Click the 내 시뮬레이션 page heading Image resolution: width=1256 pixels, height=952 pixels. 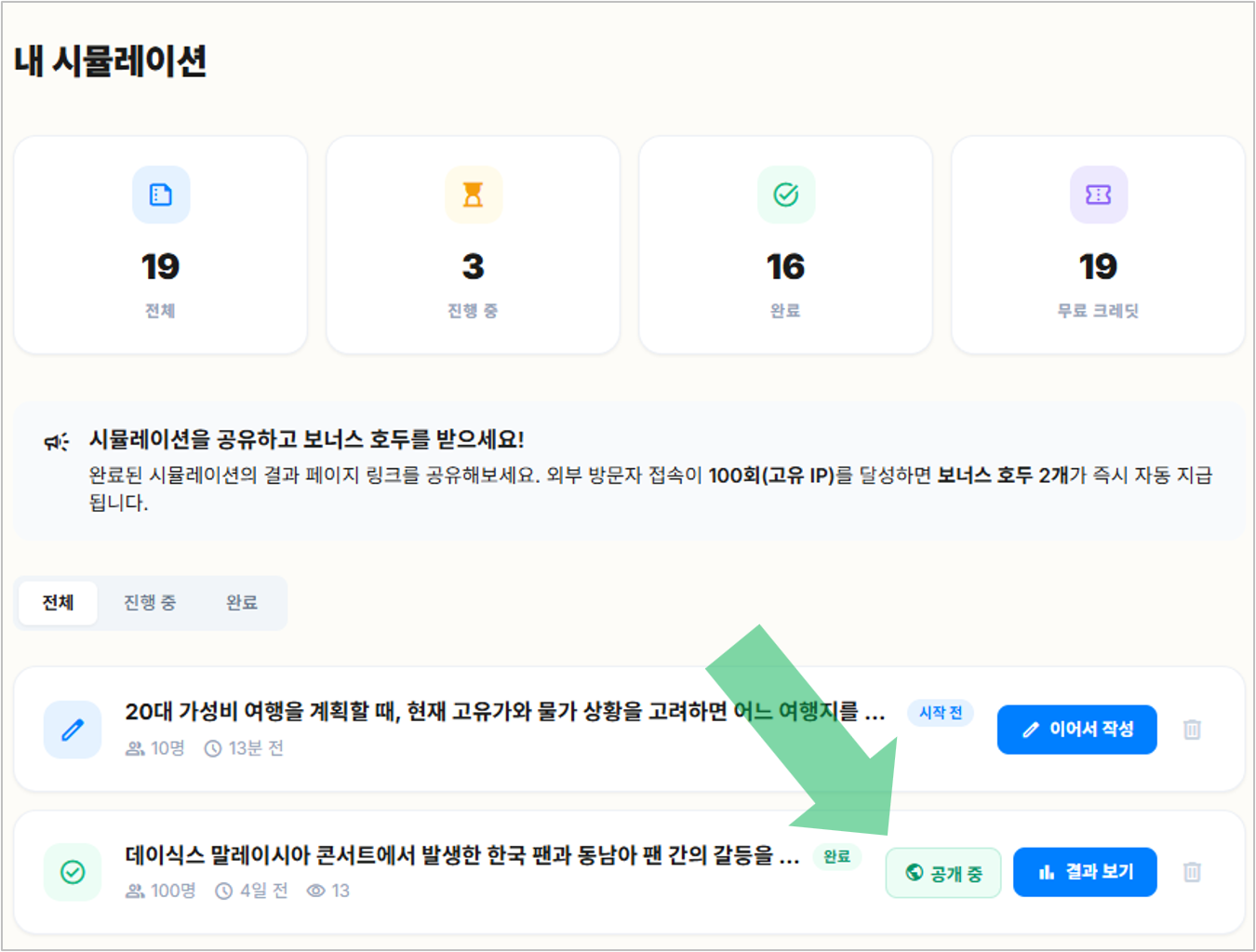[x=111, y=61]
